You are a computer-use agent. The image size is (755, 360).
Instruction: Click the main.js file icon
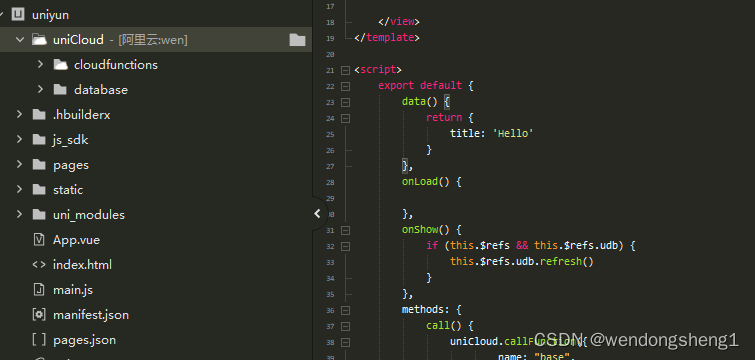point(39,290)
